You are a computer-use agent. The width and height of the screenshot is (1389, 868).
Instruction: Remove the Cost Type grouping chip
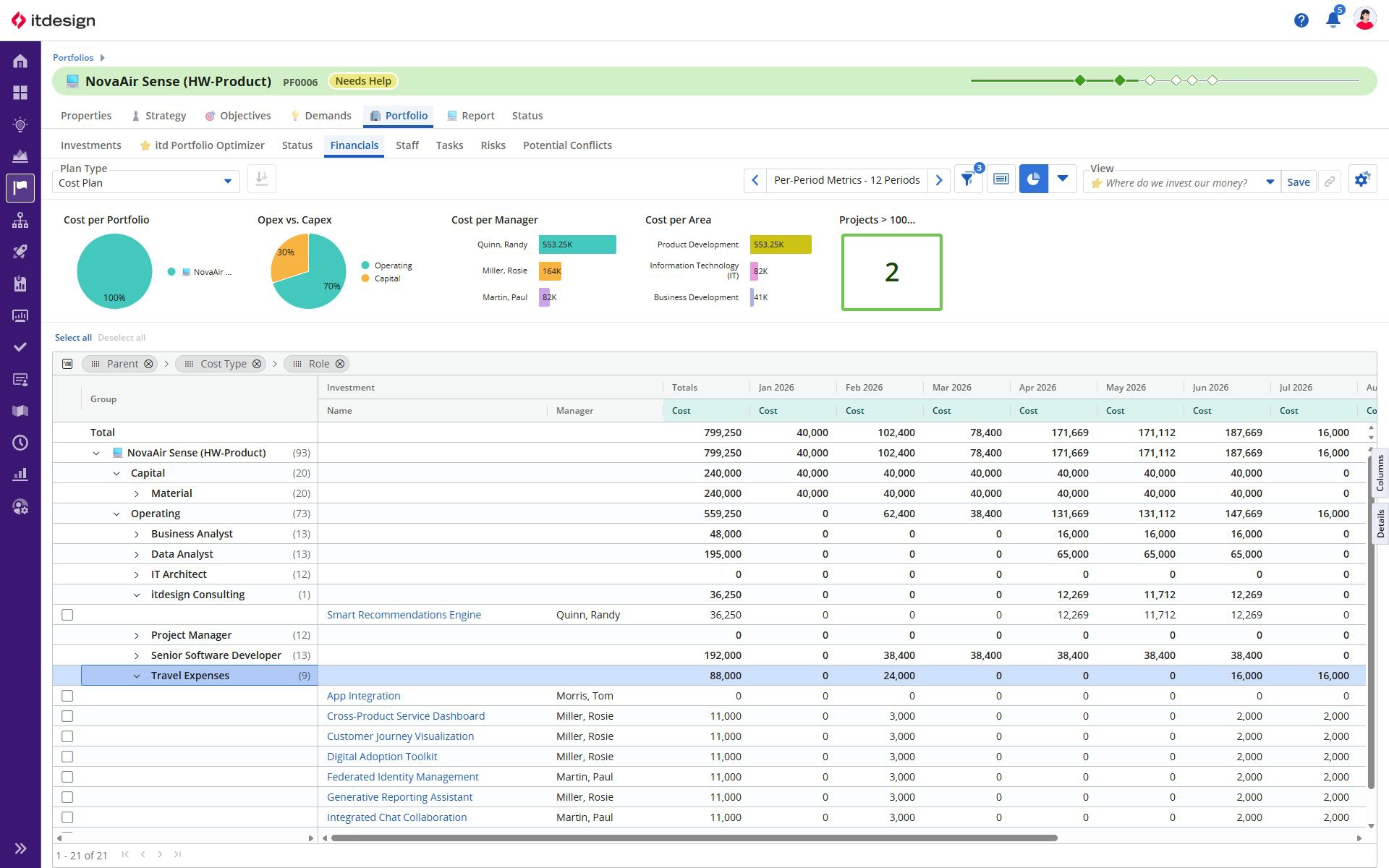coord(257,364)
